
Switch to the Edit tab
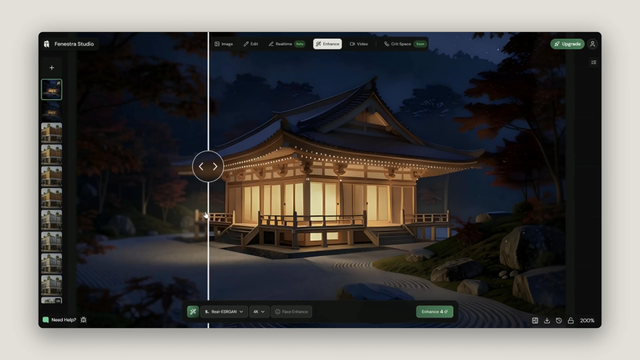[251, 44]
